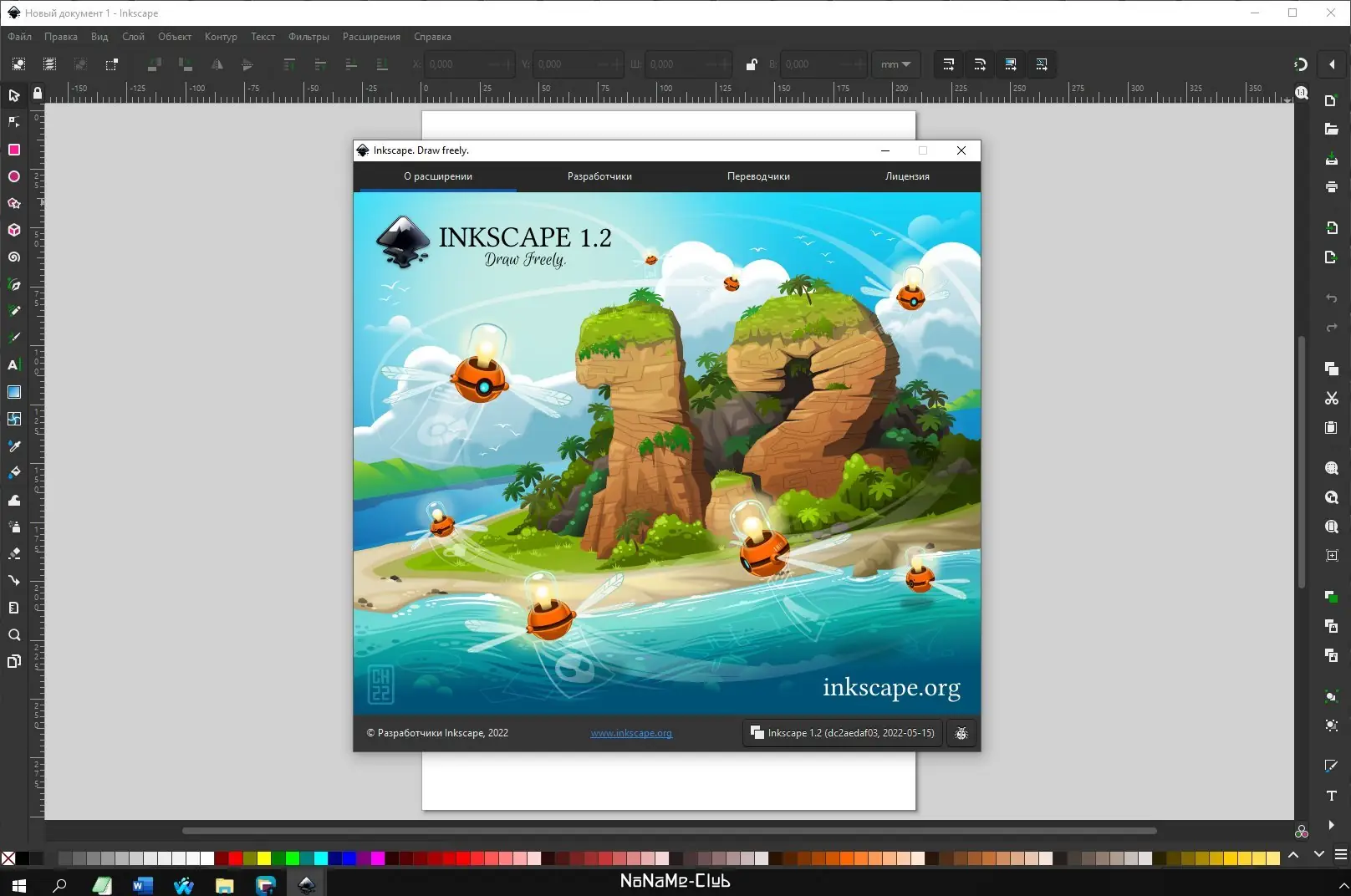Open the Контур menu
The height and width of the screenshot is (896, 1351).
point(221,37)
